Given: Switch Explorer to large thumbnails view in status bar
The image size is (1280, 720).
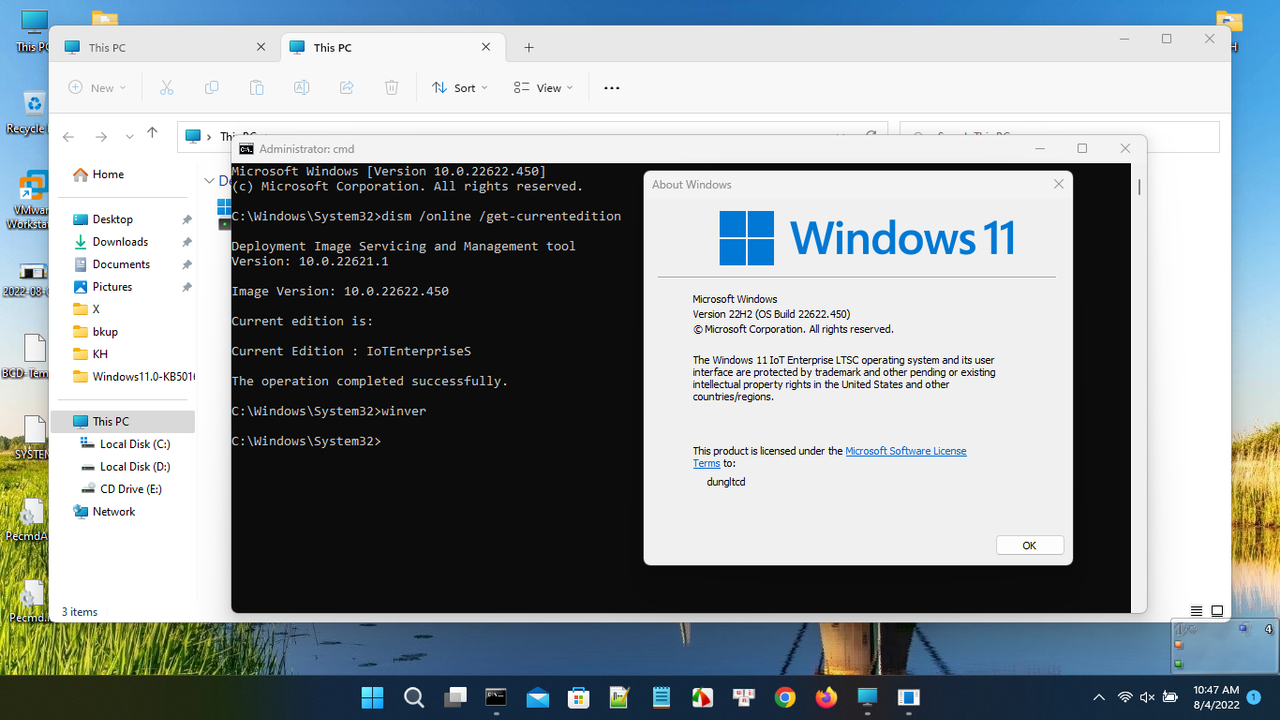Looking at the screenshot, I should 1217,611.
